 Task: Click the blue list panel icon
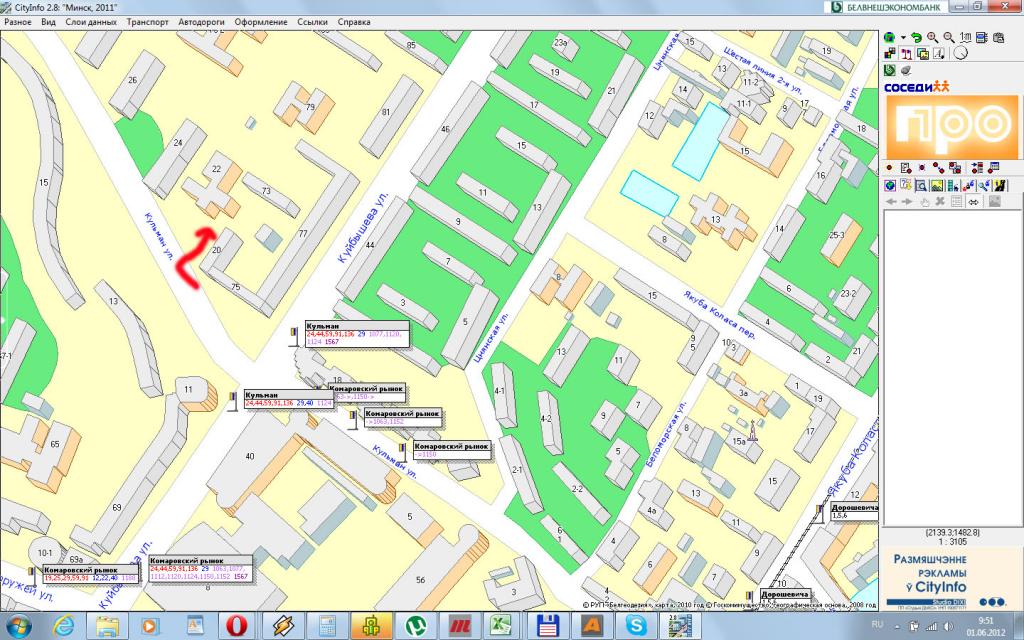point(981,38)
